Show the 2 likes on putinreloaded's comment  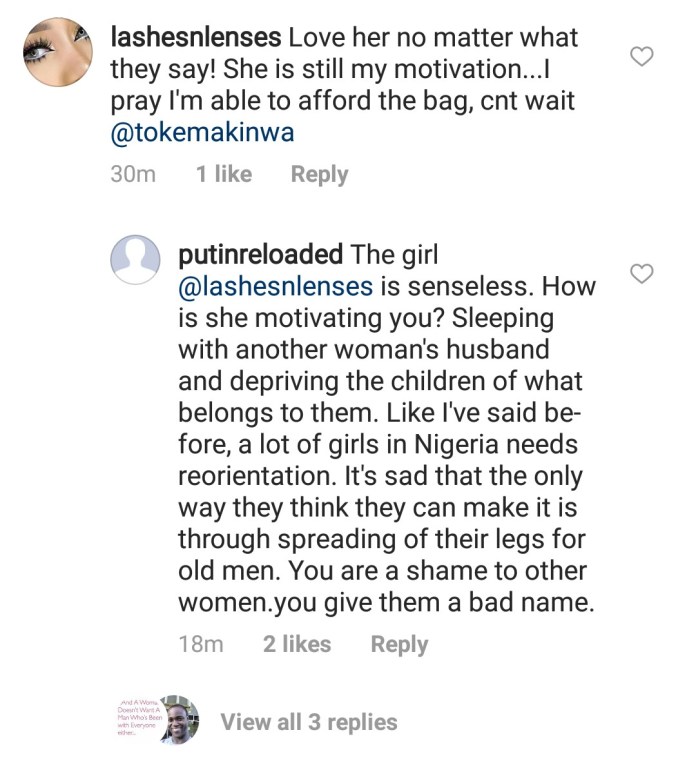(297, 645)
